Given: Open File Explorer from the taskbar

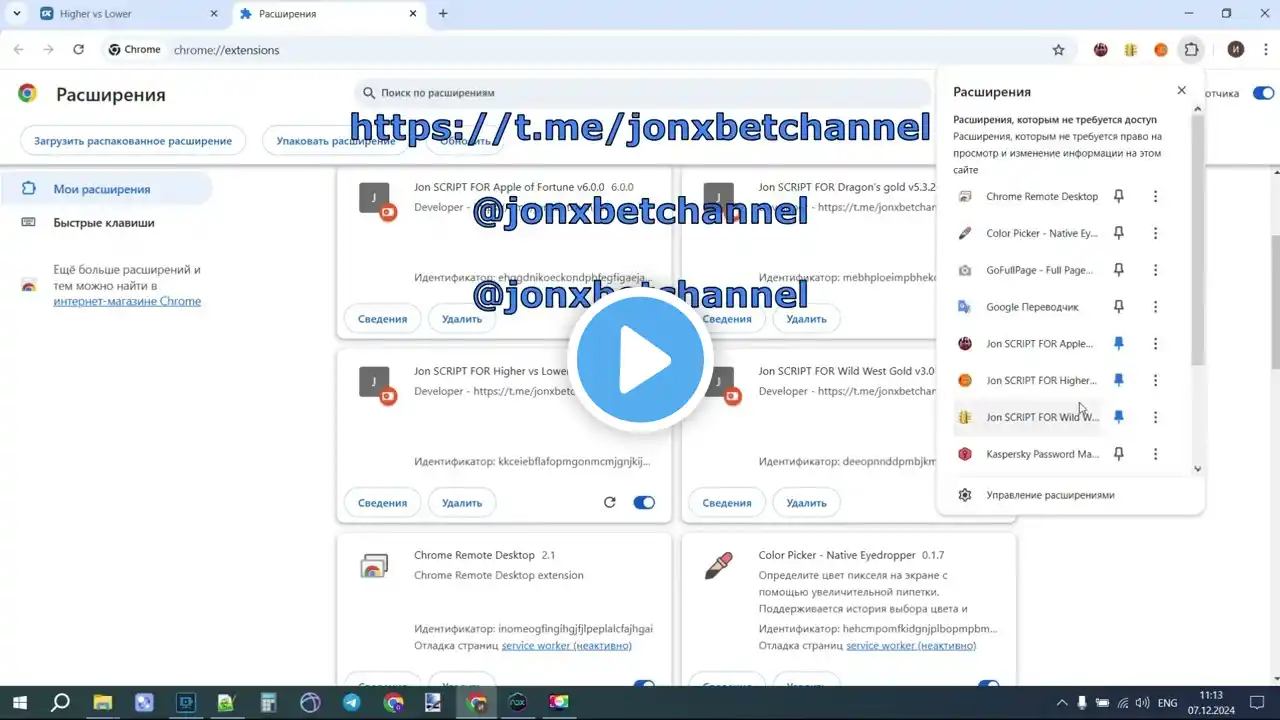Looking at the screenshot, I should (x=102, y=702).
